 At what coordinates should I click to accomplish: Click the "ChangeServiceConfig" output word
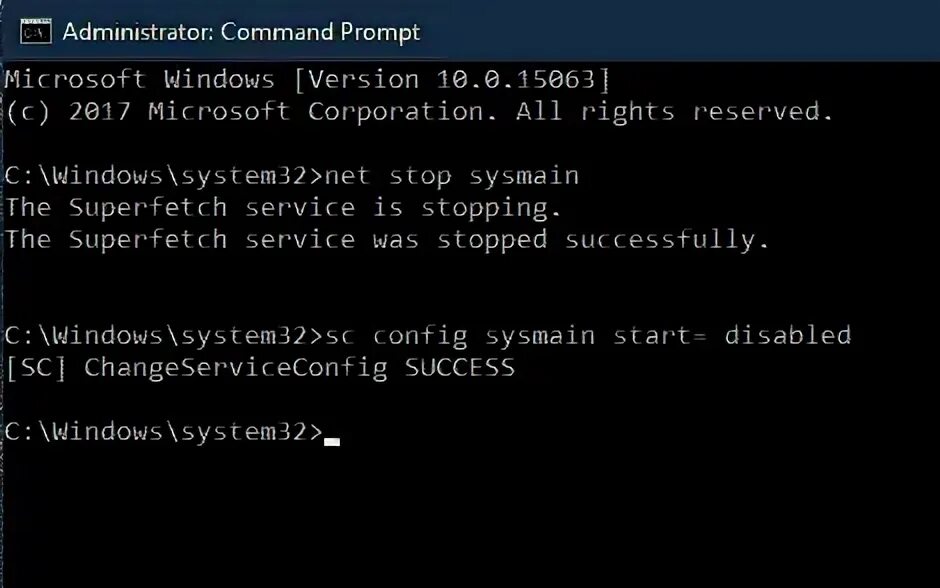pyautogui.click(x=235, y=367)
